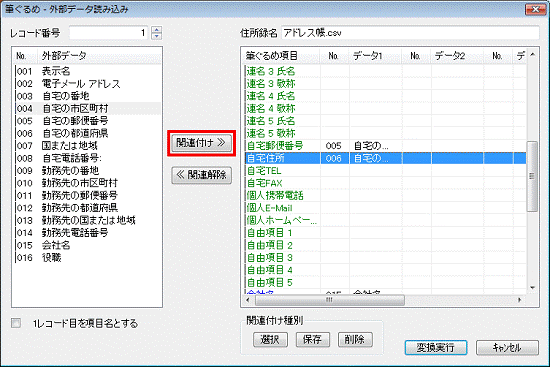The height and width of the screenshot is (367, 550).
Task: Select 自由項目 5 item
Action: click(385, 282)
